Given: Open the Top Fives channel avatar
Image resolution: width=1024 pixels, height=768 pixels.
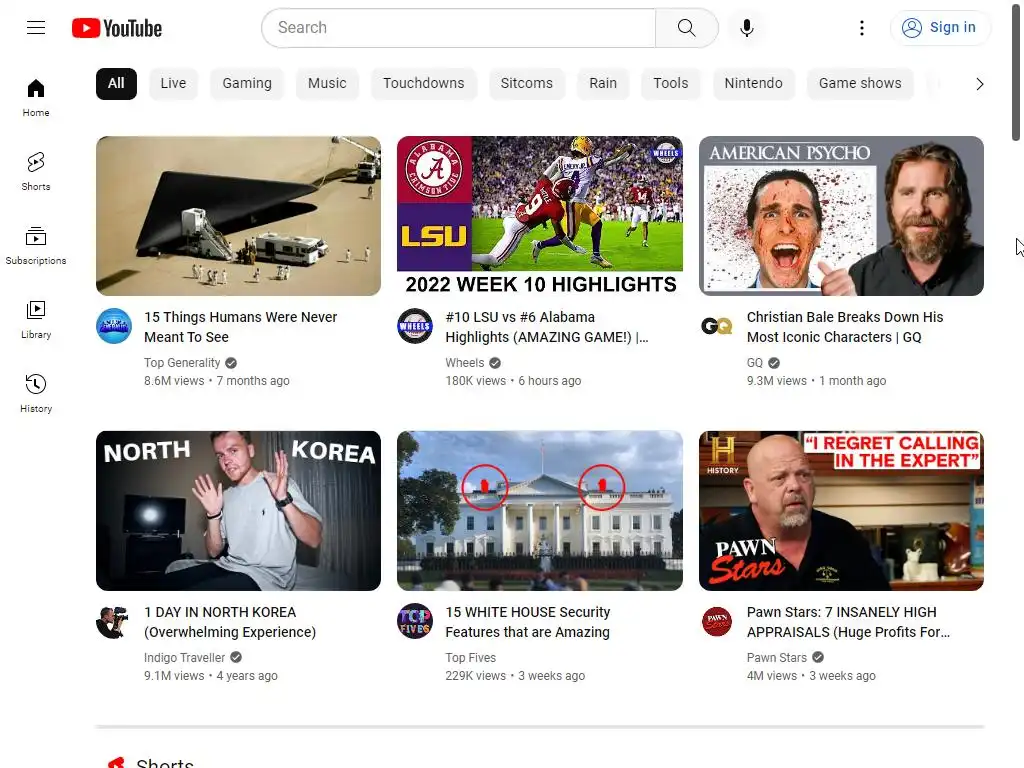Looking at the screenshot, I should 415,621.
